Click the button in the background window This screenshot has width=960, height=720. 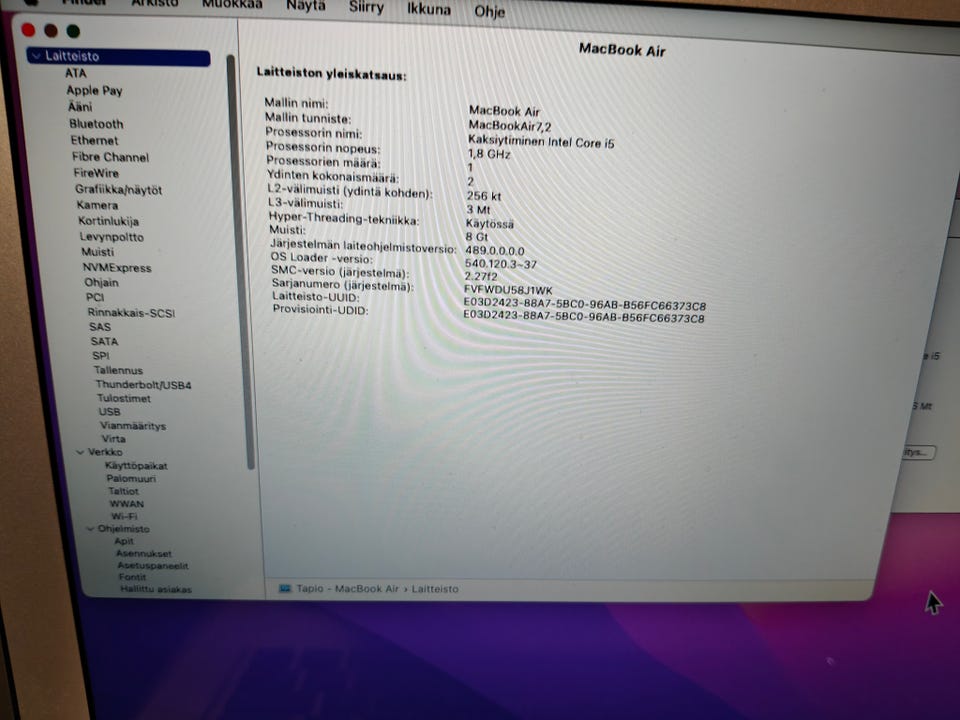[x=918, y=452]
